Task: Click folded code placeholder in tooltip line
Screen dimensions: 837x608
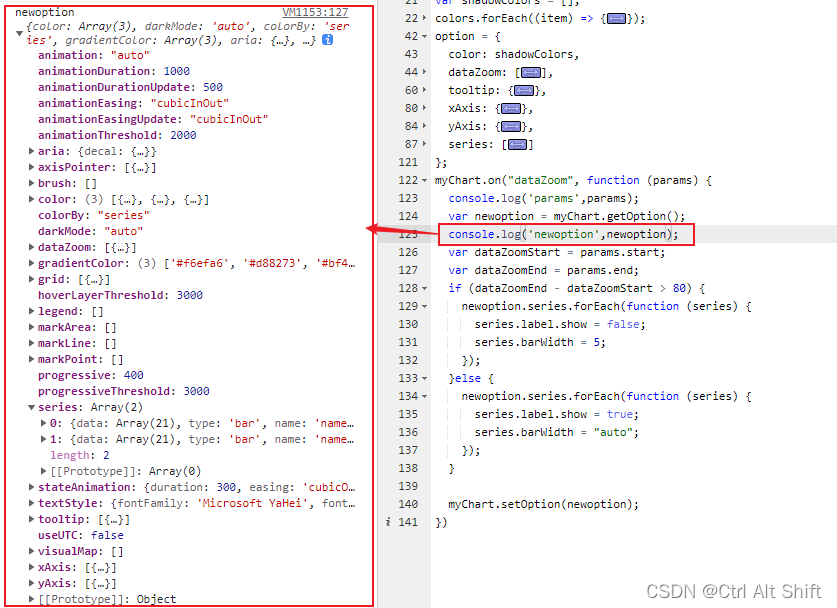Action: (x=524, y=91)
